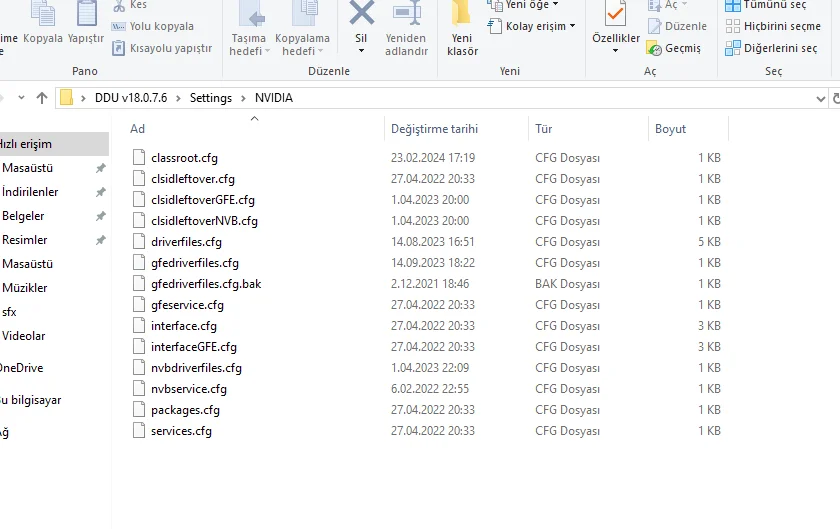Viewport: 840px width, 529px height.
Task: Open the address bar history dropdown
Action: [x=820, y=99]
